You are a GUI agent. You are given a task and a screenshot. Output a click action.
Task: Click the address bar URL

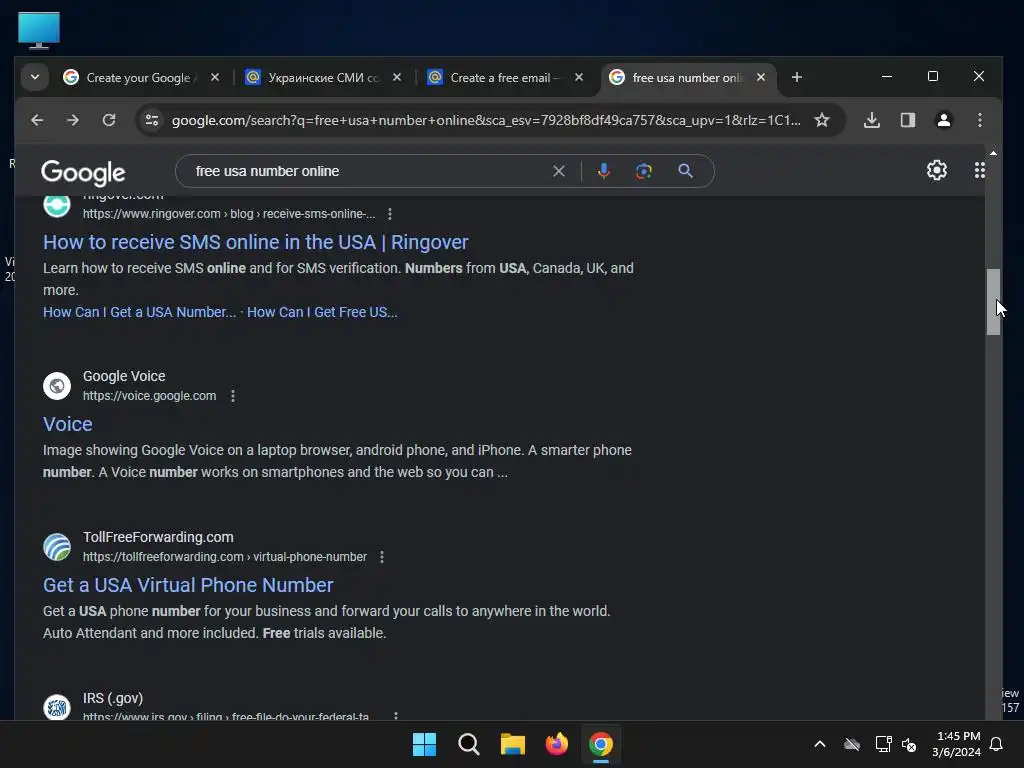(486, 120)
